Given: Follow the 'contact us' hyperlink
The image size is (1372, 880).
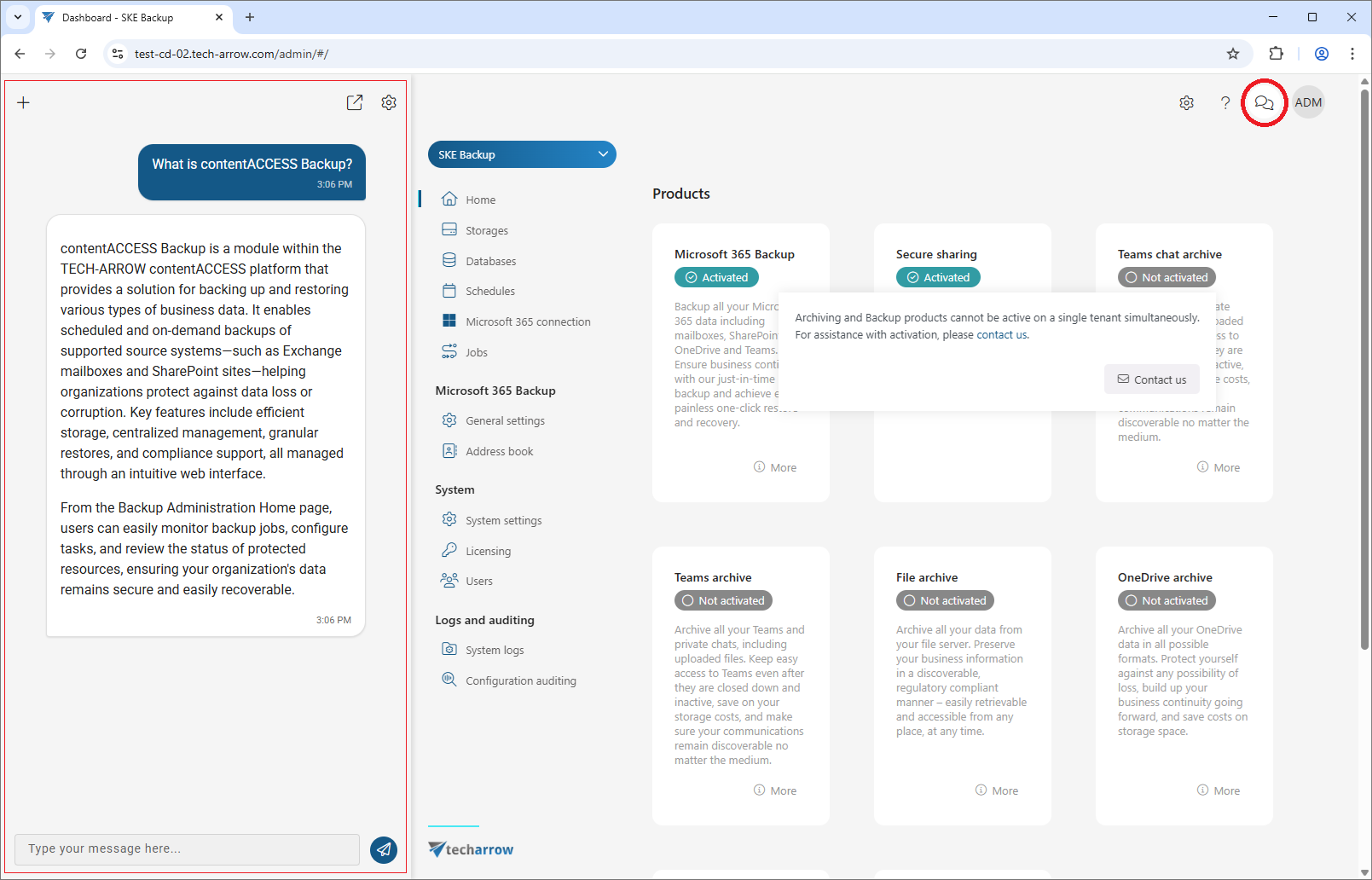Looking at the screenshot, I should click(x=1001, y=335).
